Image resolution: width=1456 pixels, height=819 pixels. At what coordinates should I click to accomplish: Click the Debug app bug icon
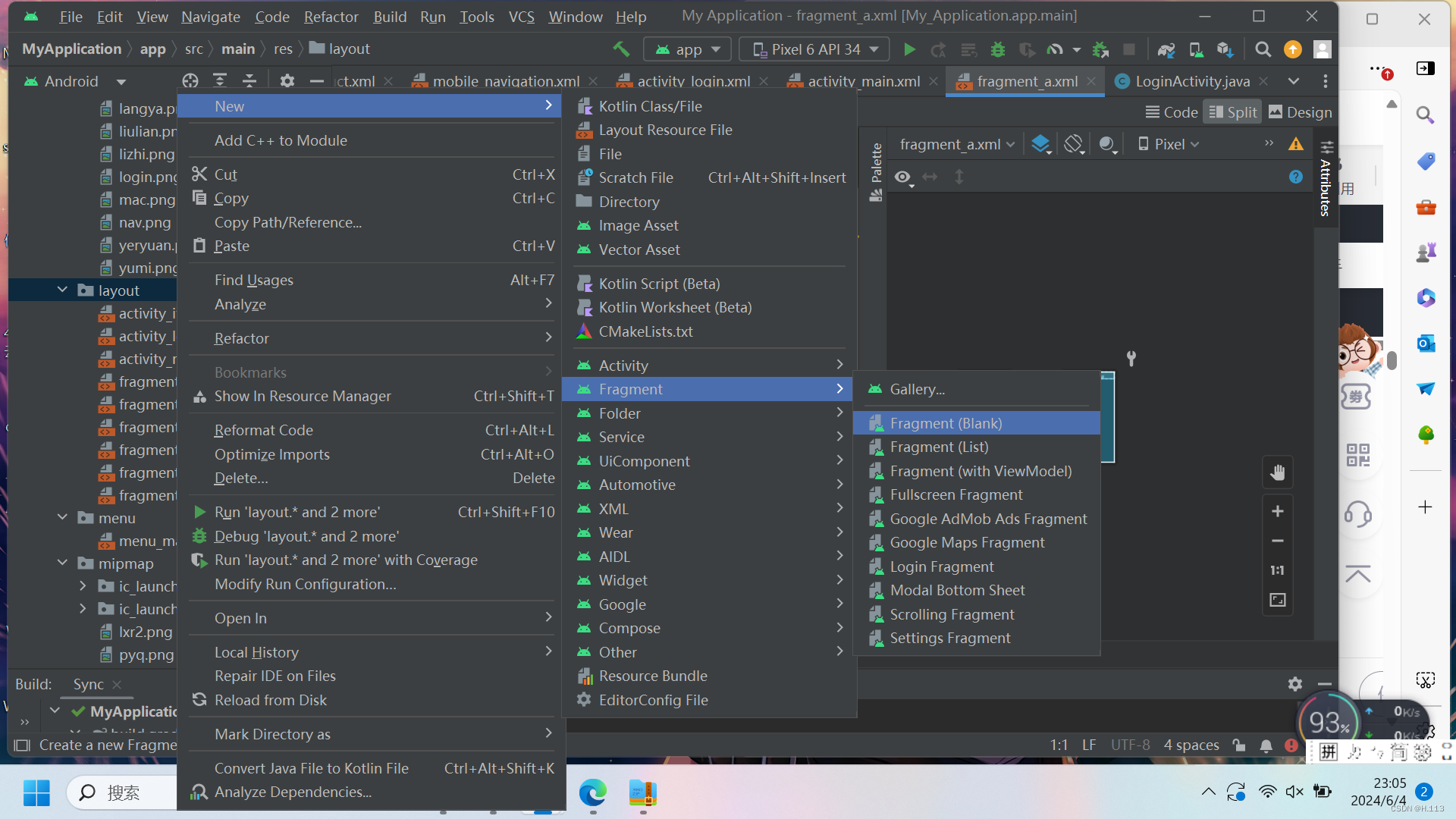coord(998,49)
